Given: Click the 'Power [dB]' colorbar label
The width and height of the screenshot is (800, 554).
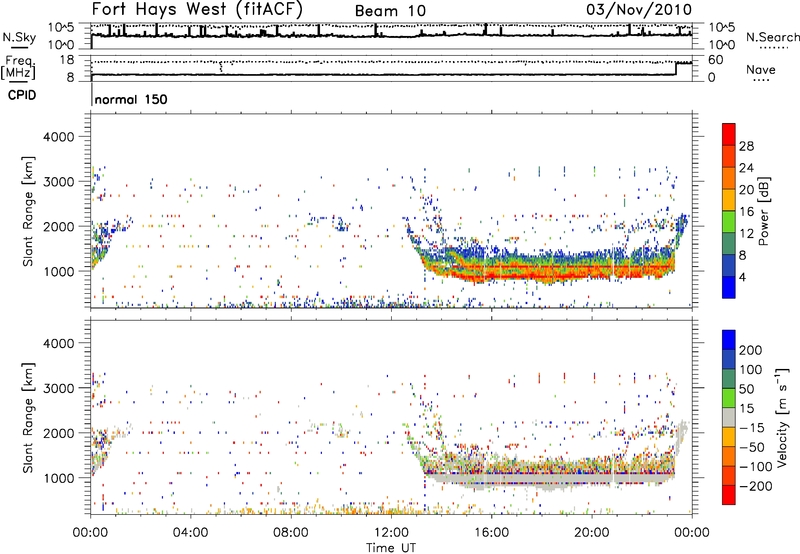Looking at the screenshot, I should [x=763, y=211].
